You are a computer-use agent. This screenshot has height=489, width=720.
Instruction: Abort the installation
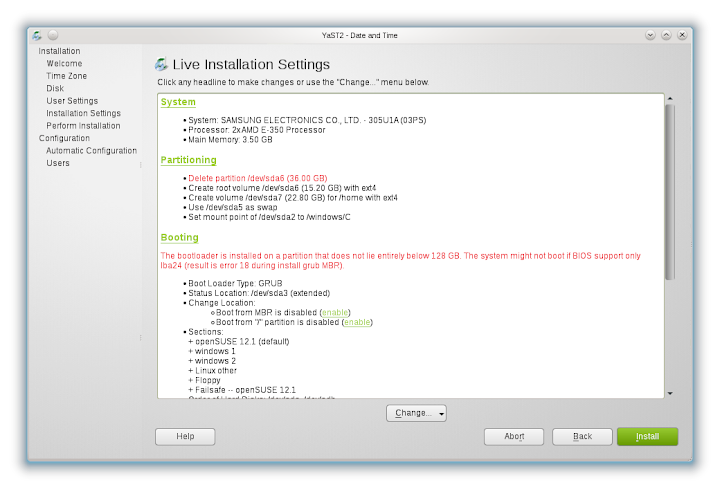514,437
